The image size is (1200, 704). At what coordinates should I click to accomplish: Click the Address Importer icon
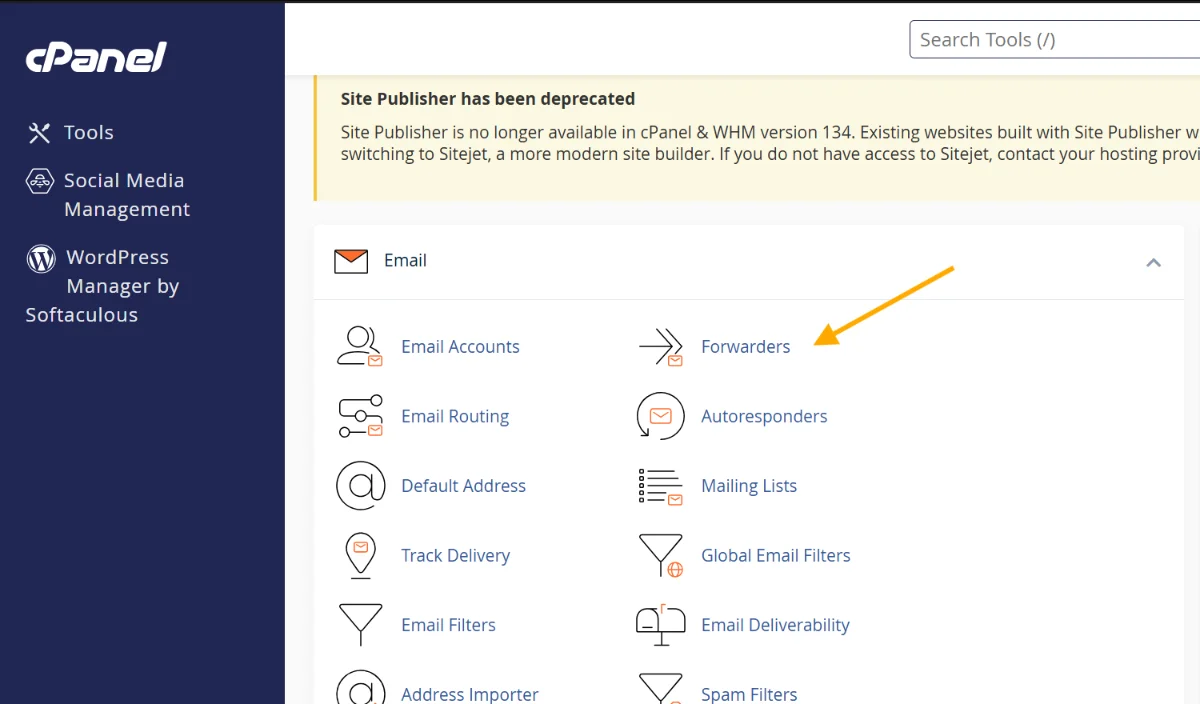(x=360, y=690)
